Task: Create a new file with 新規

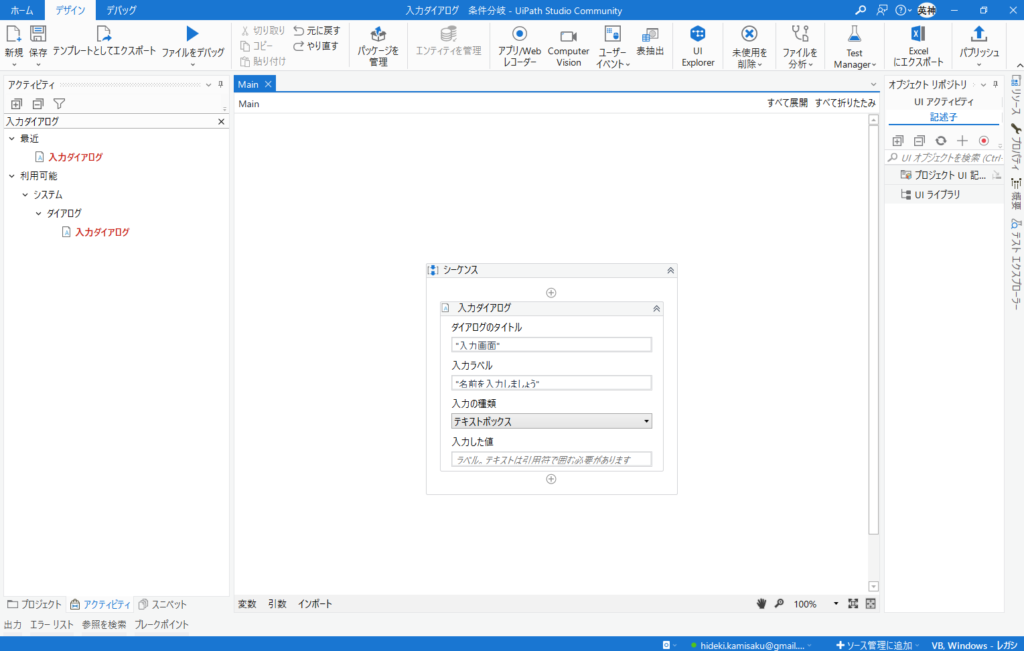Action: pyautogui.click(x=14, y=45)
